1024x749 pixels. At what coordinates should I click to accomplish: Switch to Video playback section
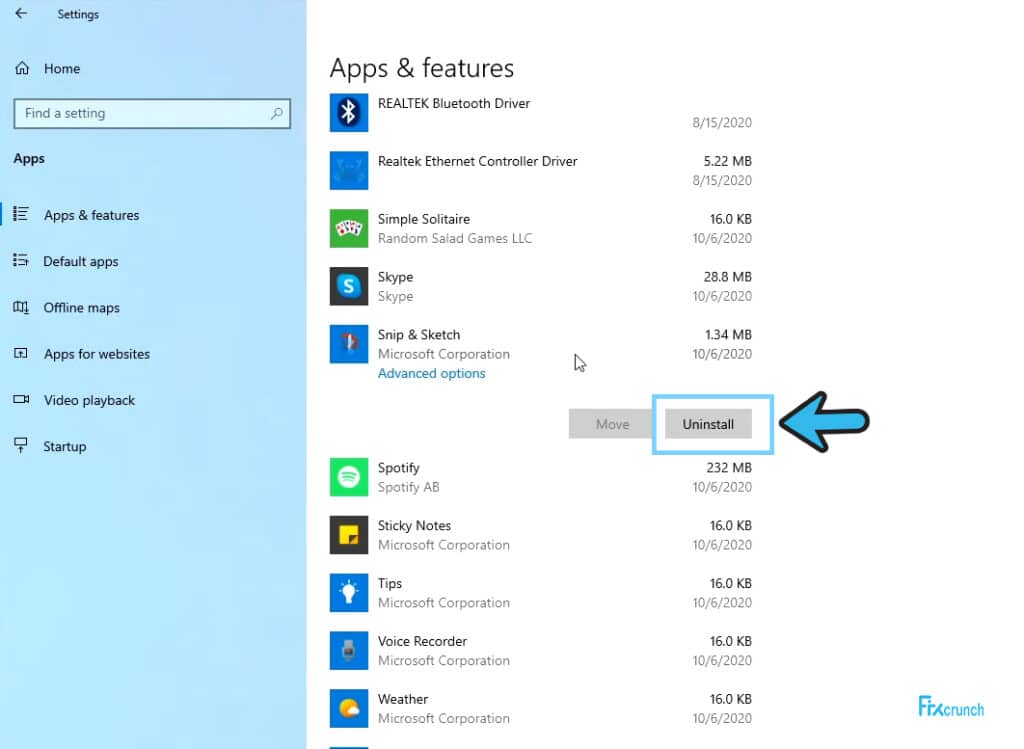(x=89, y=400)
